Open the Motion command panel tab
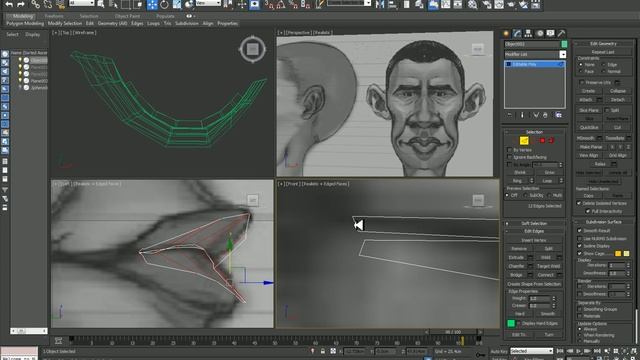640x360 pixels. pyautogui.click(x=540, y=33)
